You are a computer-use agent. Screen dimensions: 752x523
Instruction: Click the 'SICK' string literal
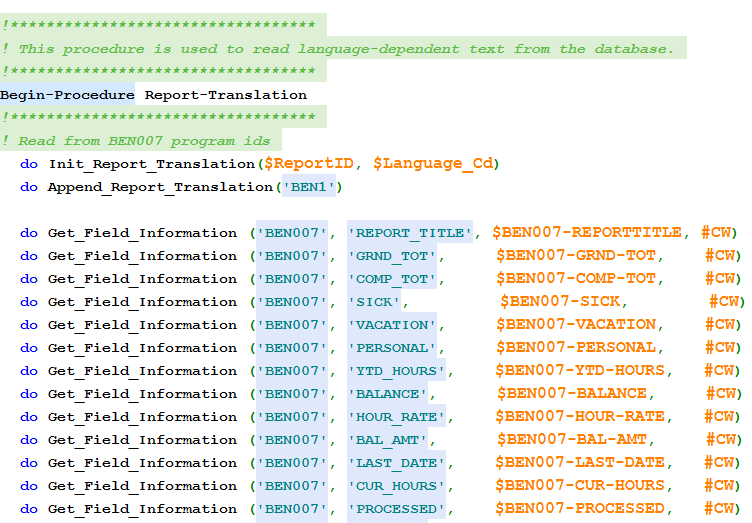[x=374, y=302]
